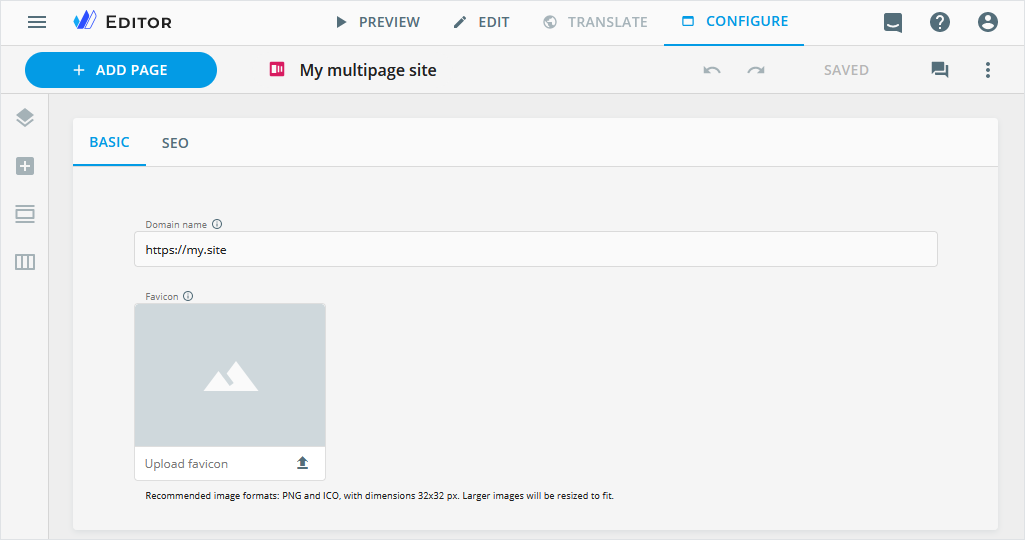Click the My multipage site title
The image size is (1025, 540).
click(368, 71)
